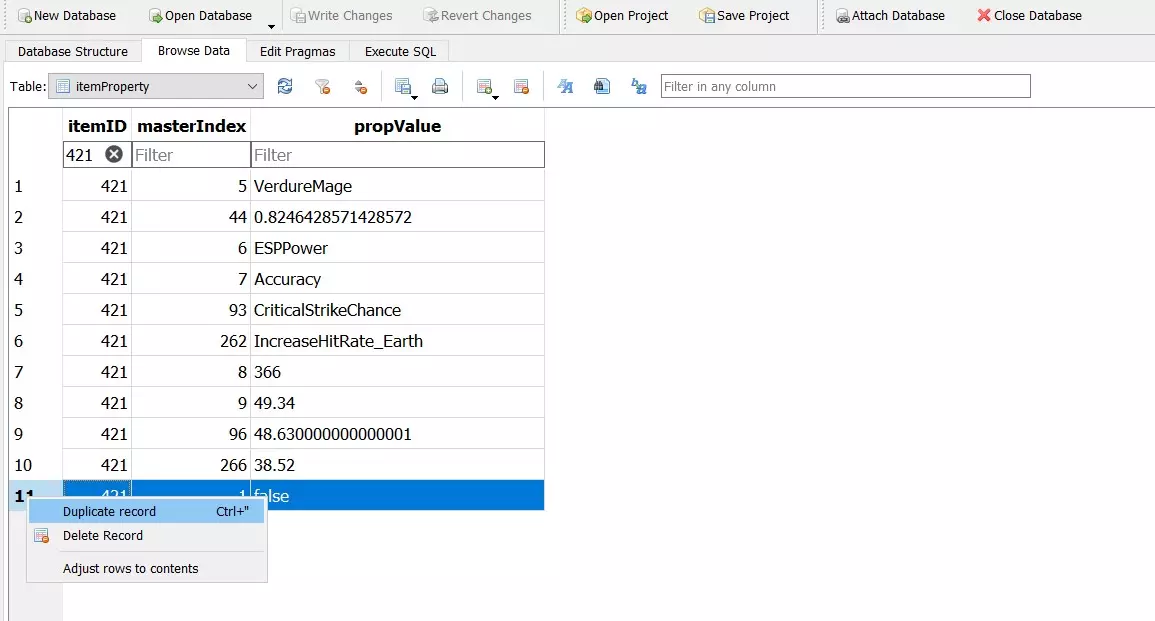Switch to the Database Structure tab
This screenshot has height=621, width=1155.
click(73, 52)
